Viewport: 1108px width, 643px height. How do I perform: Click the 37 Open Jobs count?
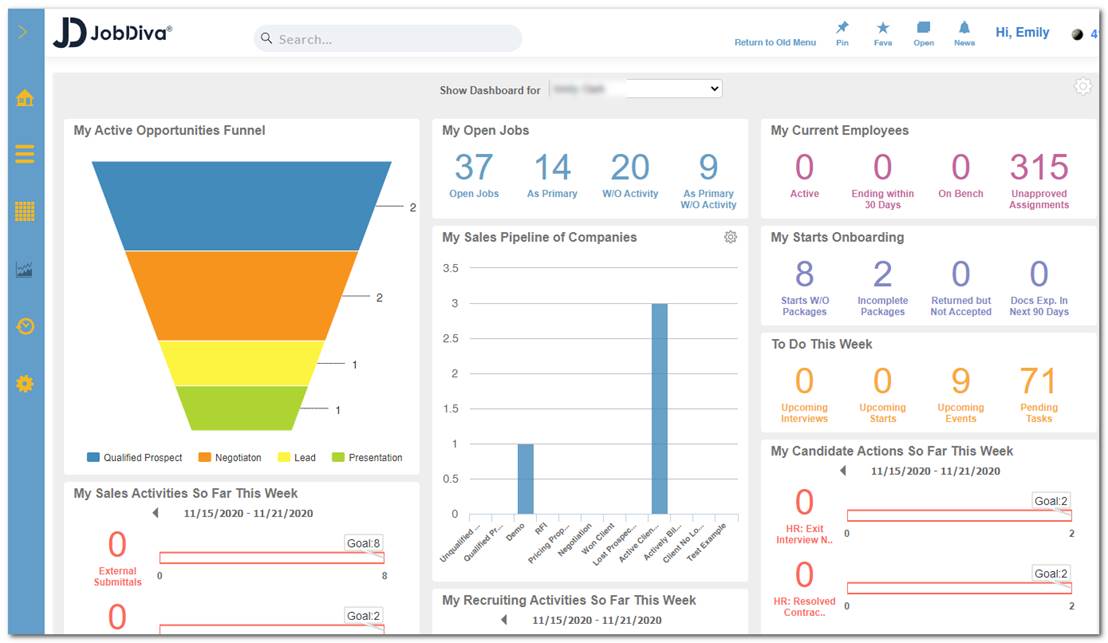(473, 165)
